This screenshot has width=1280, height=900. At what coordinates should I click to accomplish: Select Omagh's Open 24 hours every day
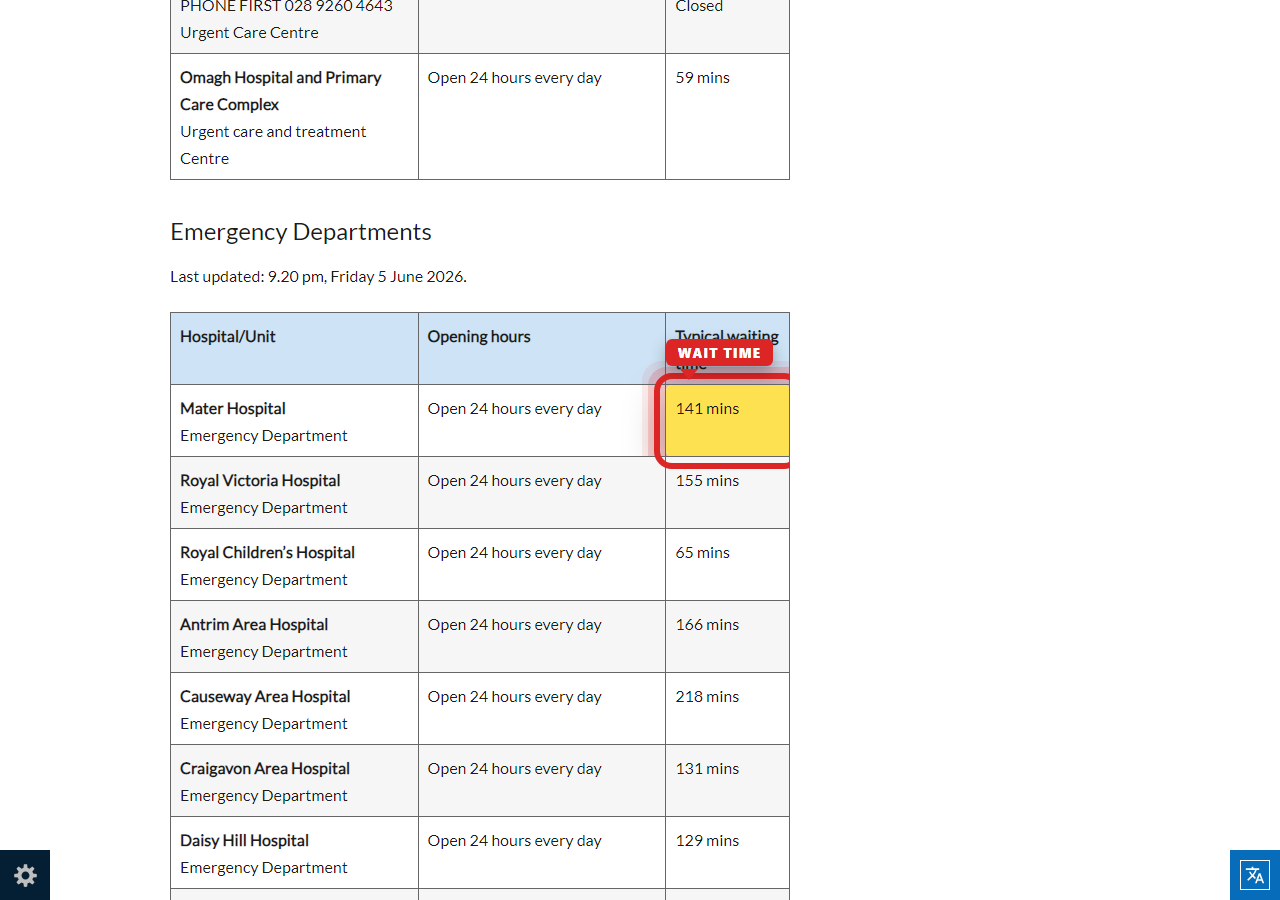point(515,77)
